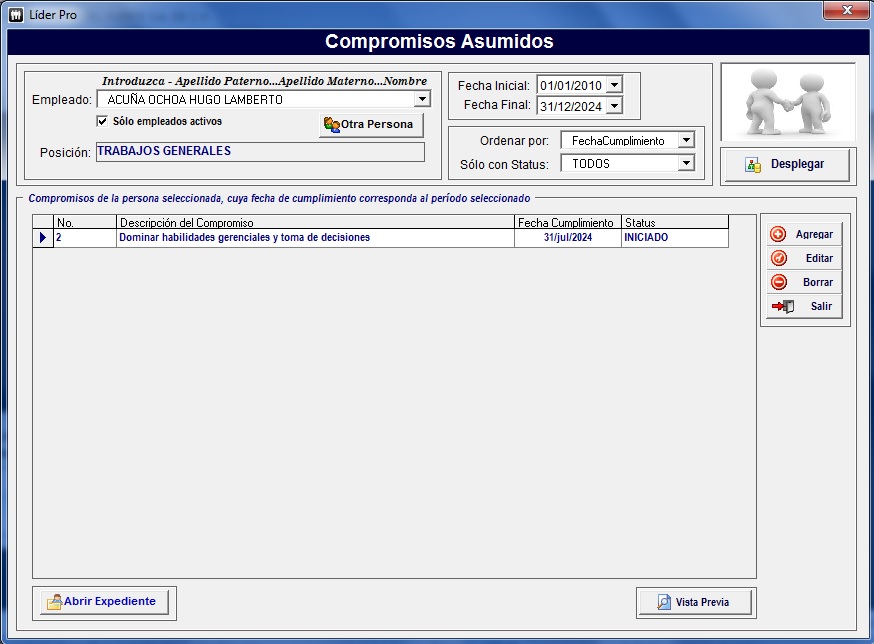
Task: Open the Fecha Final date picker
Action: click(x=614, y=106)
